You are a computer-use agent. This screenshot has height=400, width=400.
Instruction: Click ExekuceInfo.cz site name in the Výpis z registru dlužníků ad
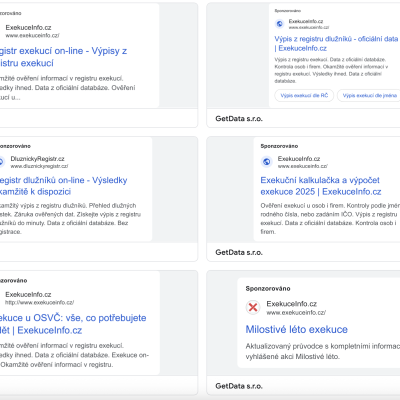point(306,21)
